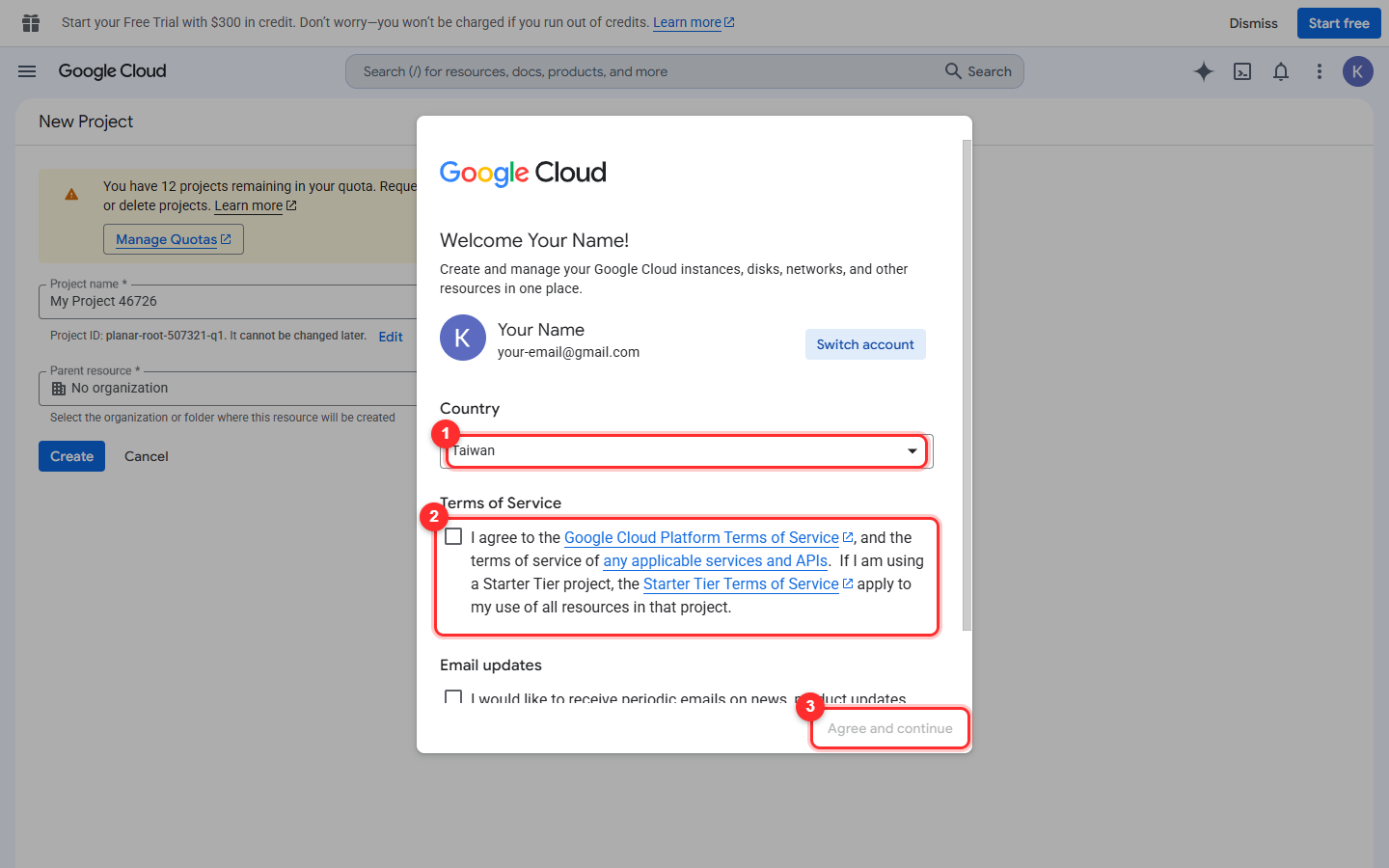Open the three-dot settings menu in the header

(x=1320, y=71)
